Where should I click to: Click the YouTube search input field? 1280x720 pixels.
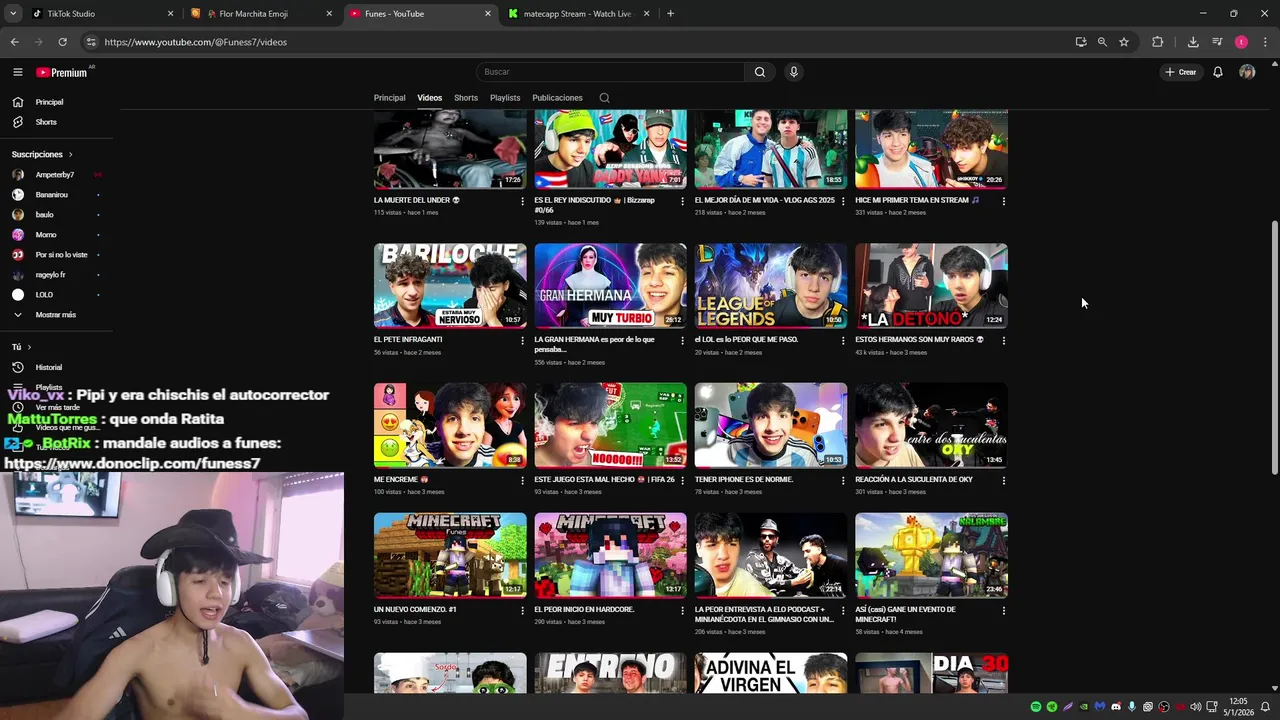pyautogui.click(x=610, y=72)
